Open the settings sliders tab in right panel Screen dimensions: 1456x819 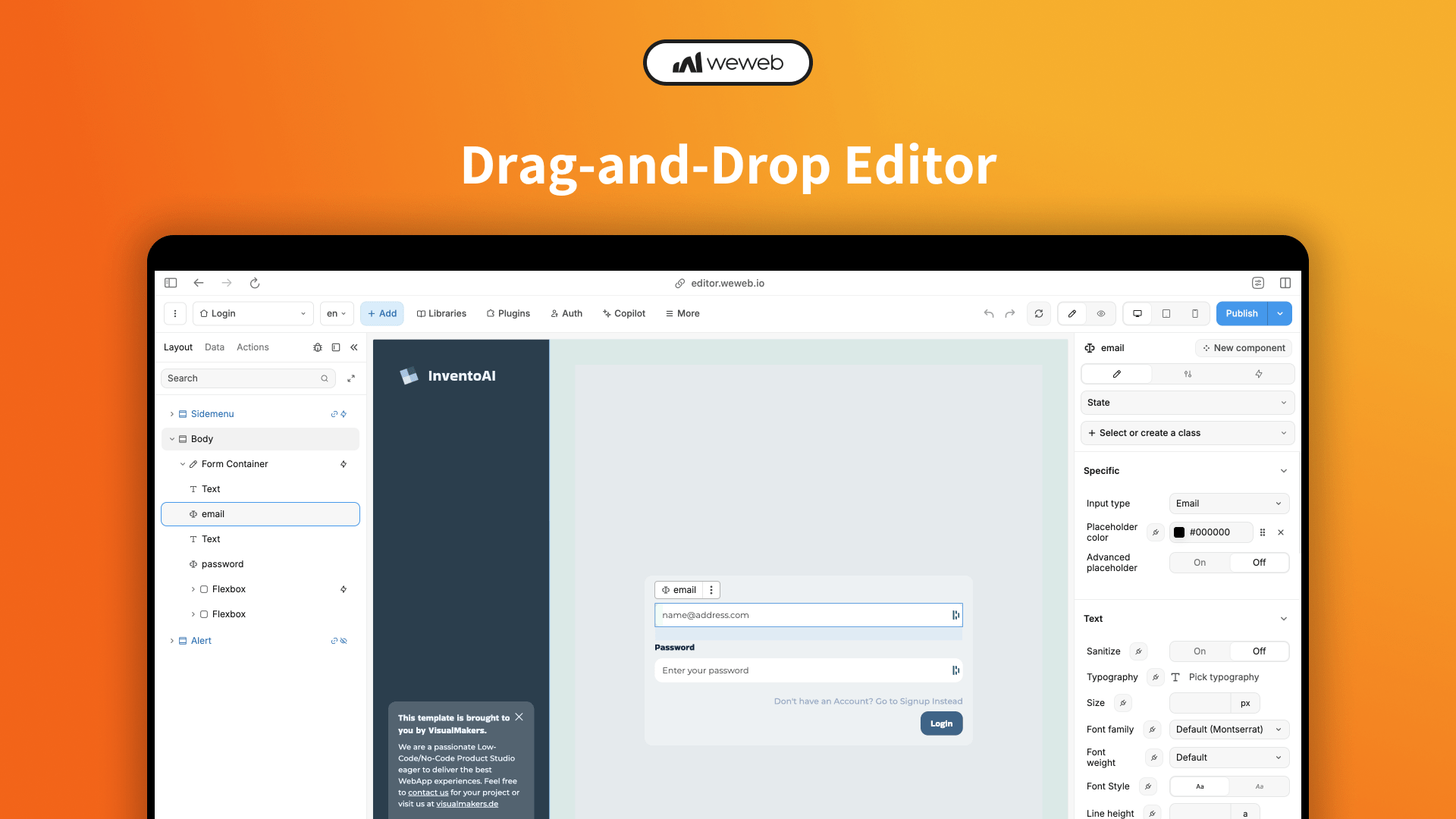click(x=1188, y=374)
